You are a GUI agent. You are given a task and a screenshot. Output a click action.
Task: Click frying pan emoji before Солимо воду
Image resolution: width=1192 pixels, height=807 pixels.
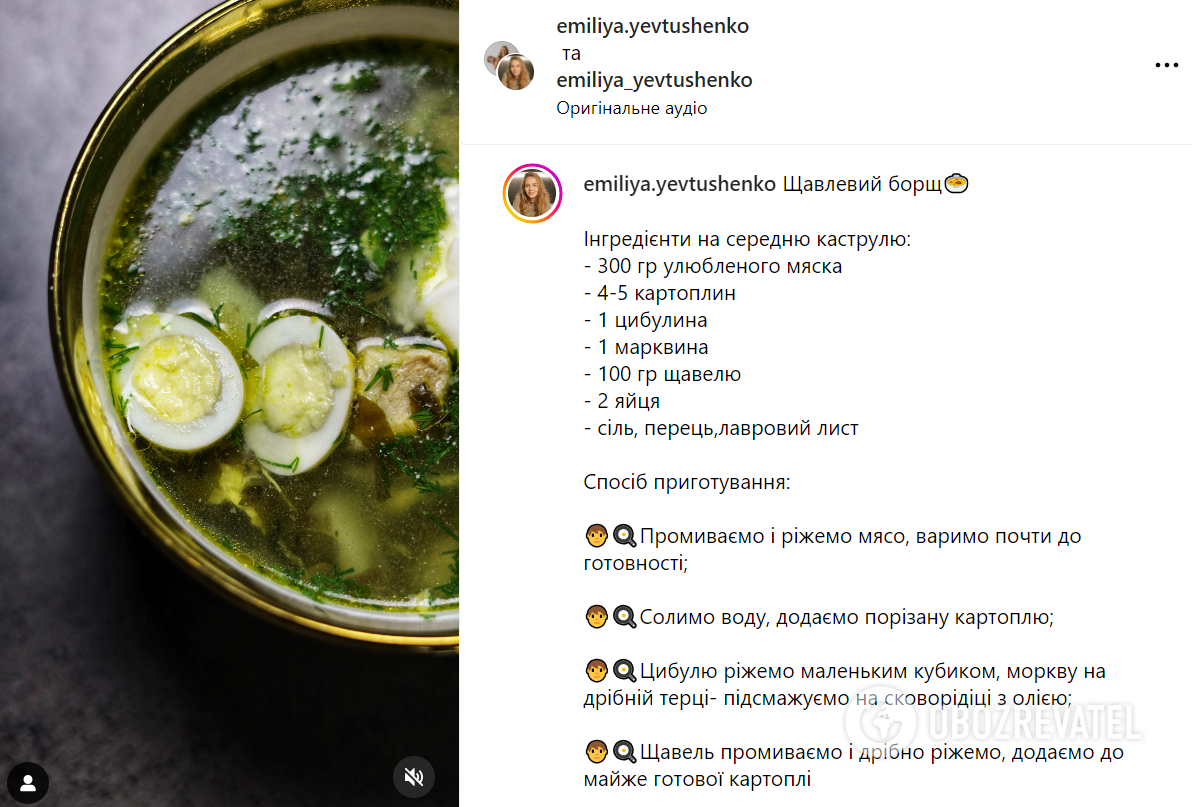pyautogui.click(x=624, y=617)
